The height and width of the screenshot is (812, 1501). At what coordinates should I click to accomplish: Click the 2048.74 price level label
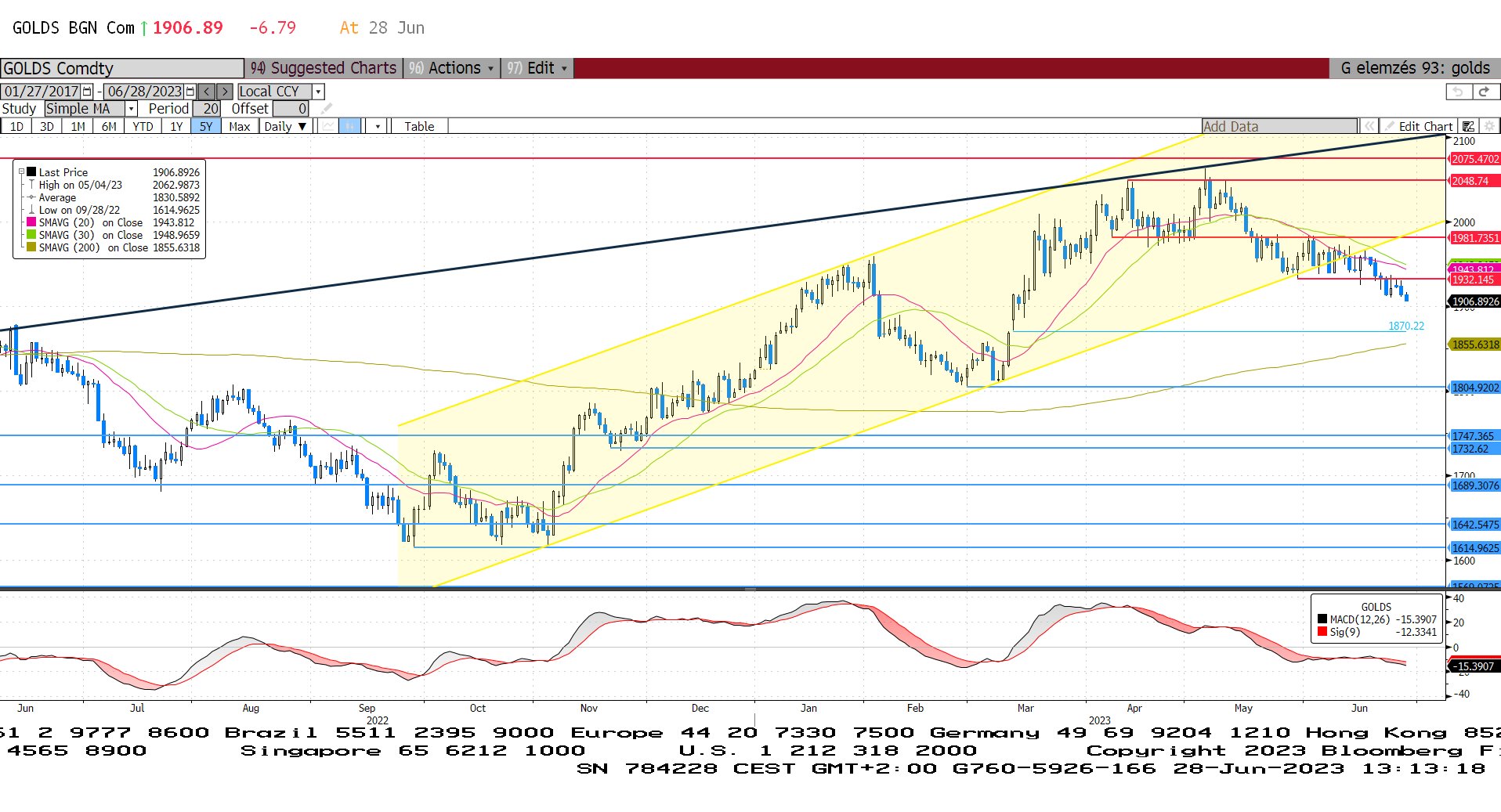click(1475, 181)
